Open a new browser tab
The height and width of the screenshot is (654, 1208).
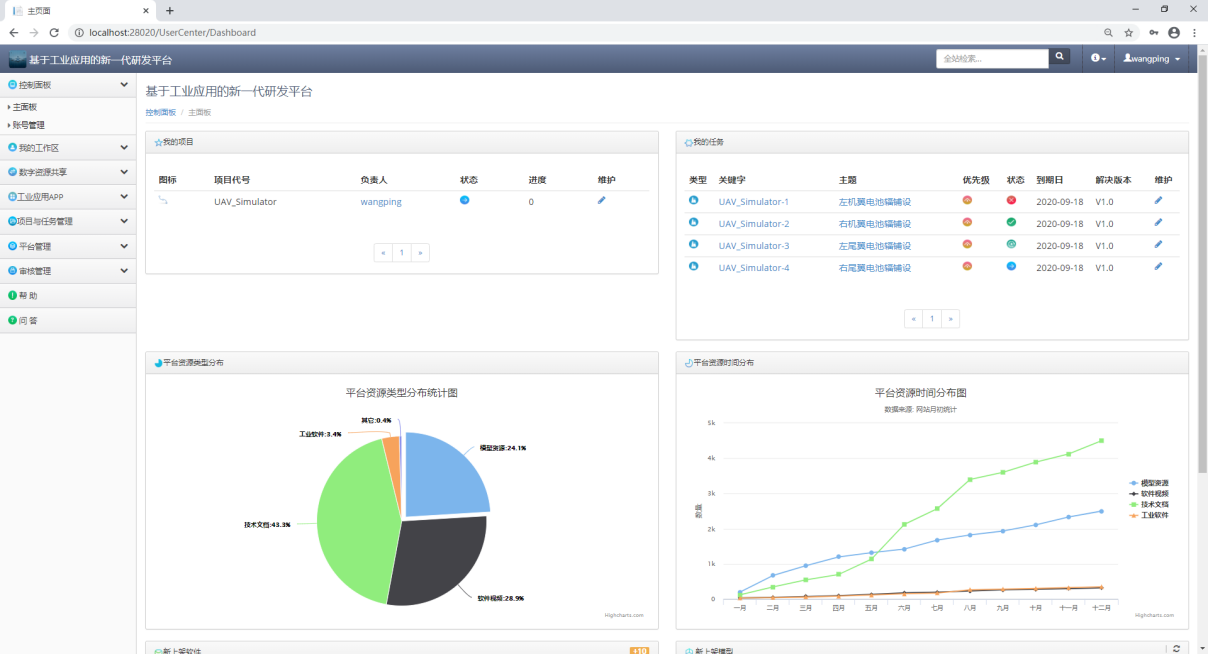pyautogui.click(x=170, y=10)
